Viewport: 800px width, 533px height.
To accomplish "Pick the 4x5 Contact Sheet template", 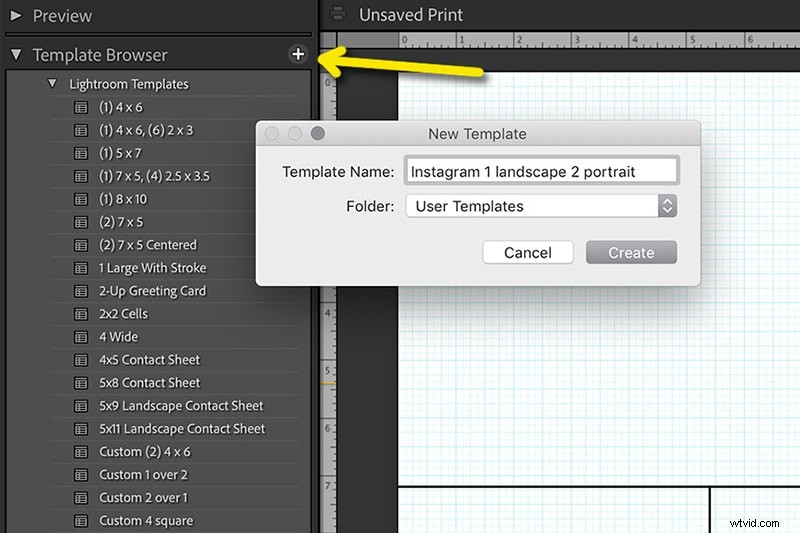I will [x=149, y=360].
